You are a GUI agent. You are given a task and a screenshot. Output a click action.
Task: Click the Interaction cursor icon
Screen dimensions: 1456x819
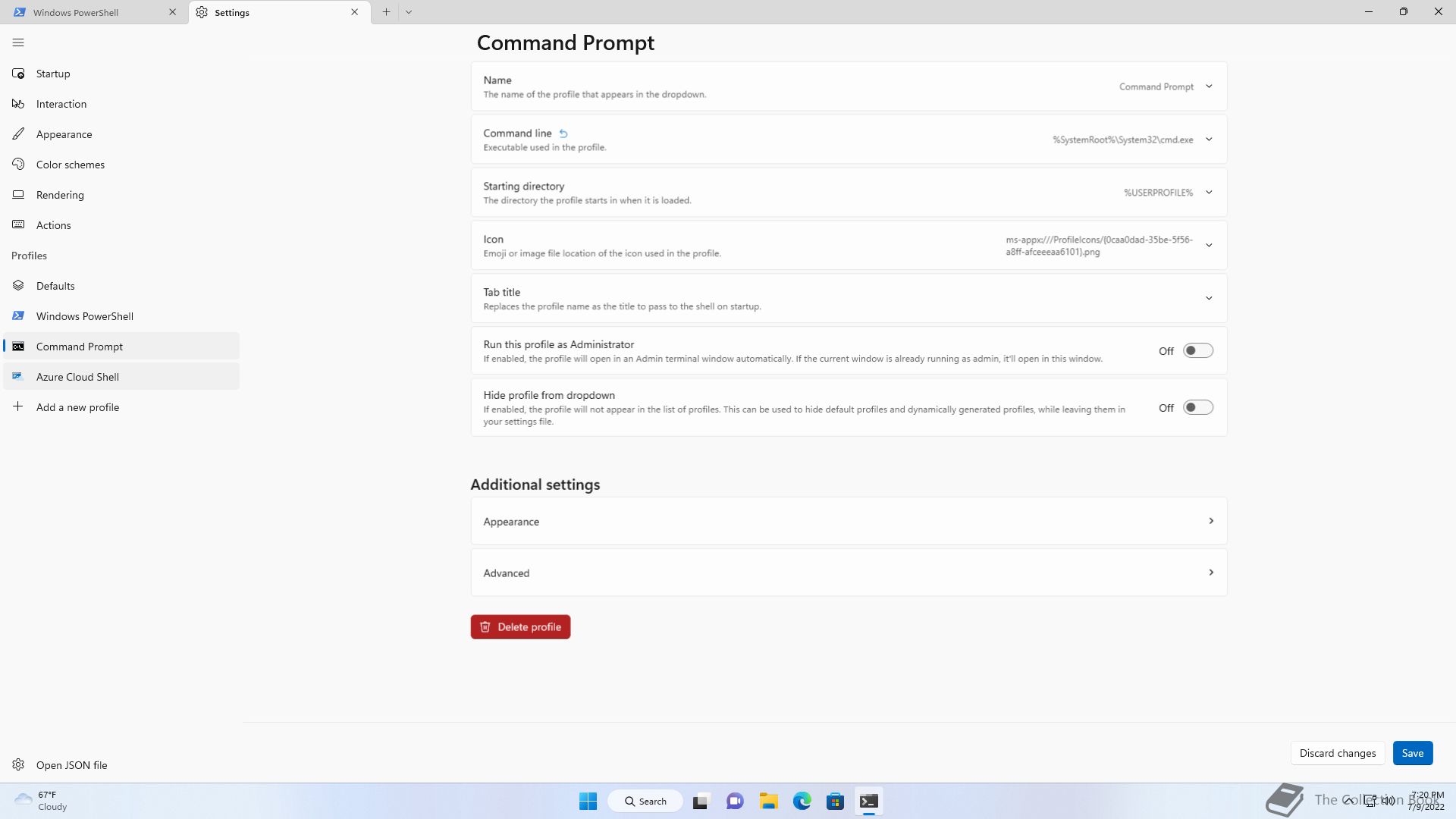coord(18,104)
